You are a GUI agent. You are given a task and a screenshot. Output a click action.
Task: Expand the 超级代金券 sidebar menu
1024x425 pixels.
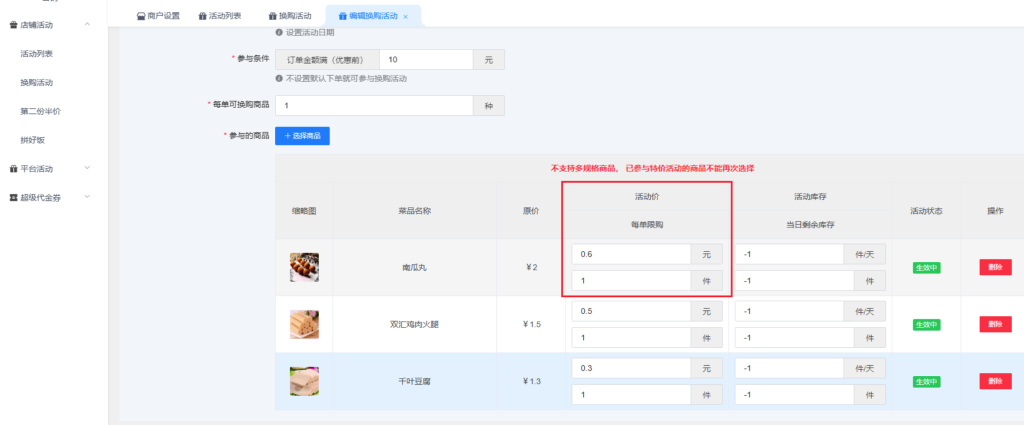[88, 197]
